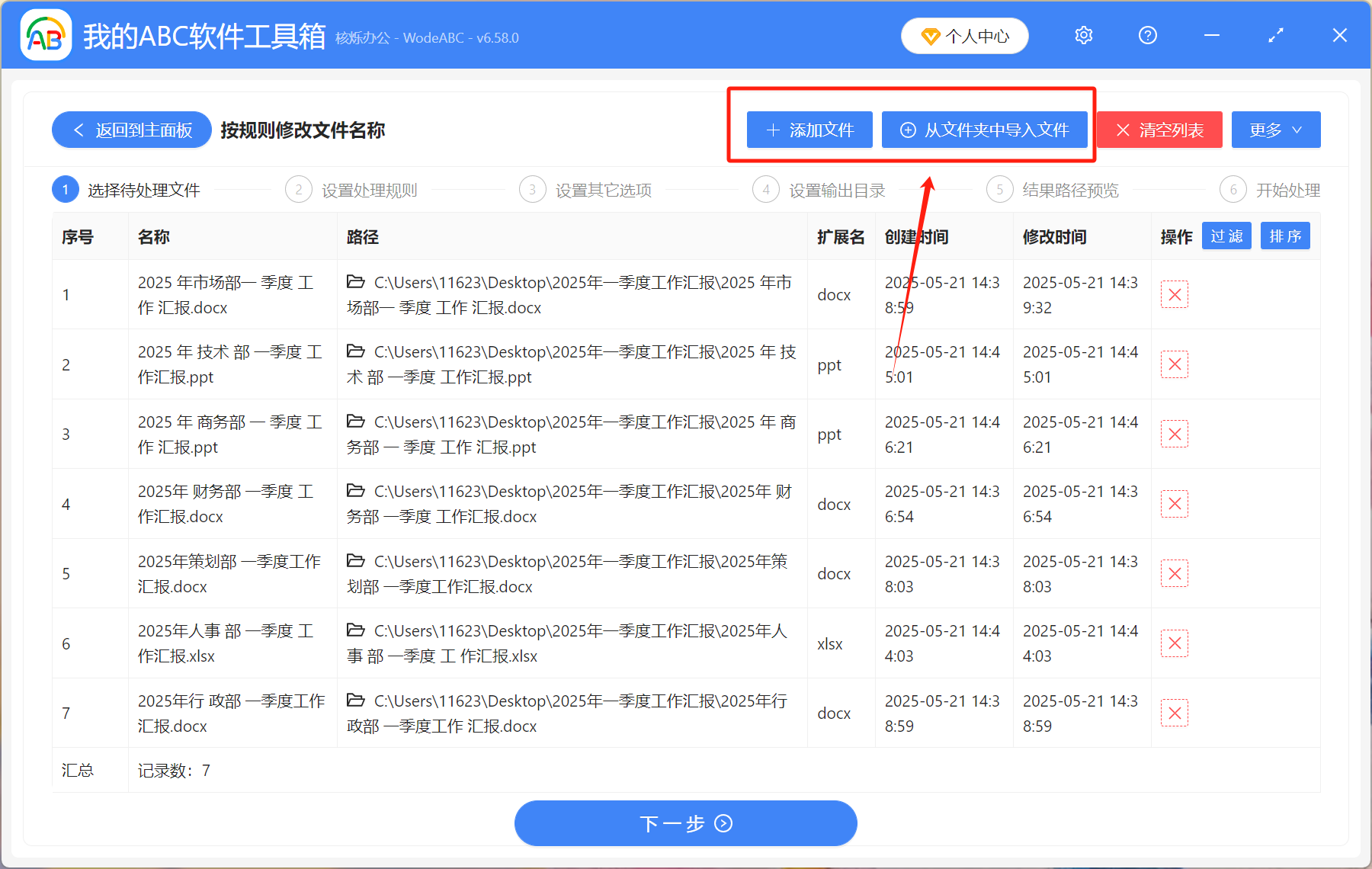Click folder icon in 策划部 path cell
This screenshot has height=869, width=1372.
coord(355,561)
